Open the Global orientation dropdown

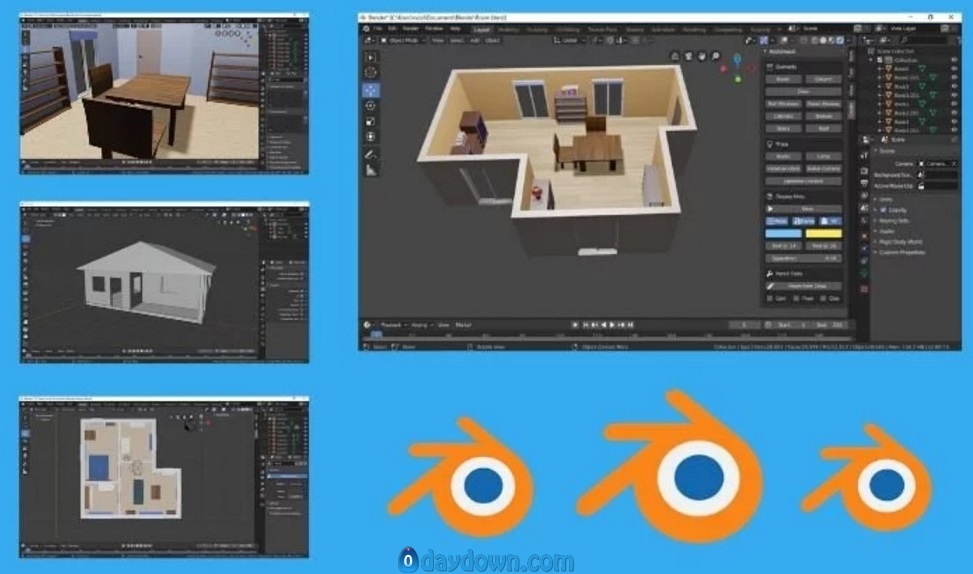pos(569,40)
